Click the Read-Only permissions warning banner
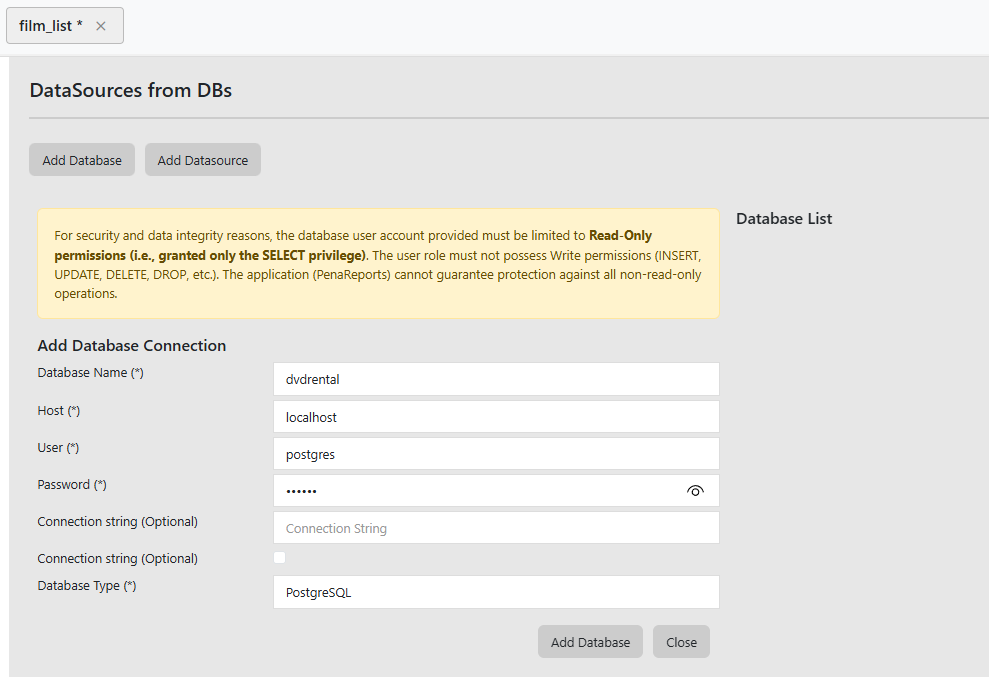 click(x=378, y=263)
